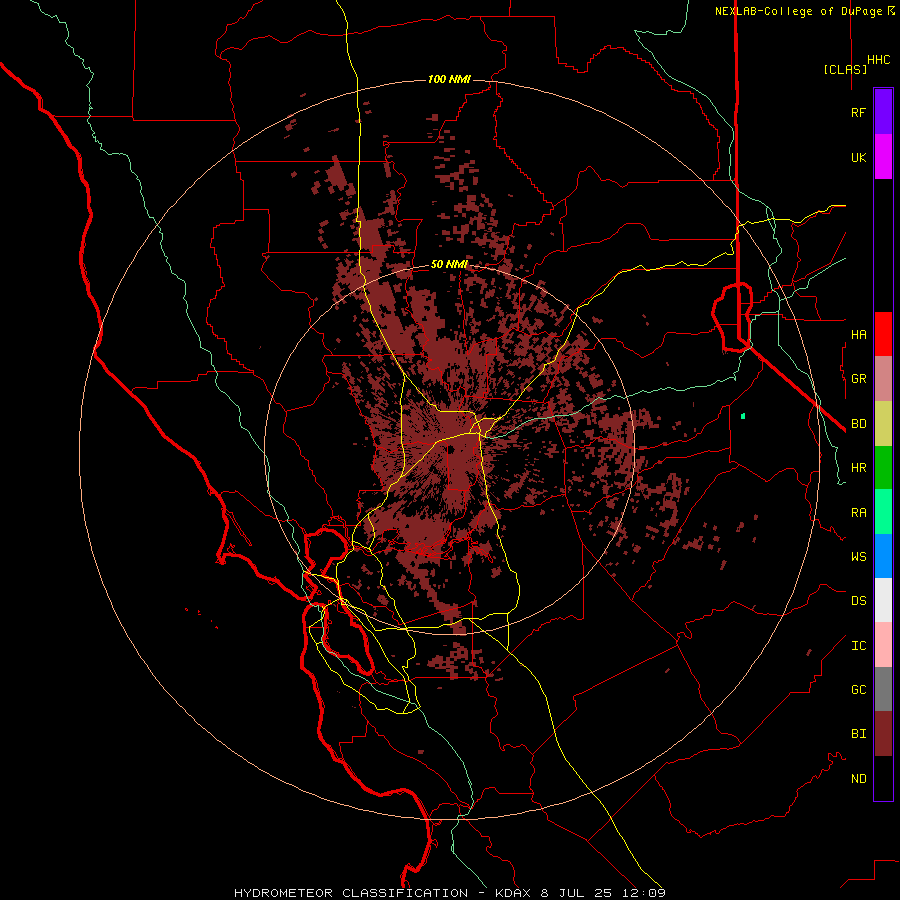This screenshot has width=900, height=900.
Task: Click the DS legend label
Action: (858, 601)
